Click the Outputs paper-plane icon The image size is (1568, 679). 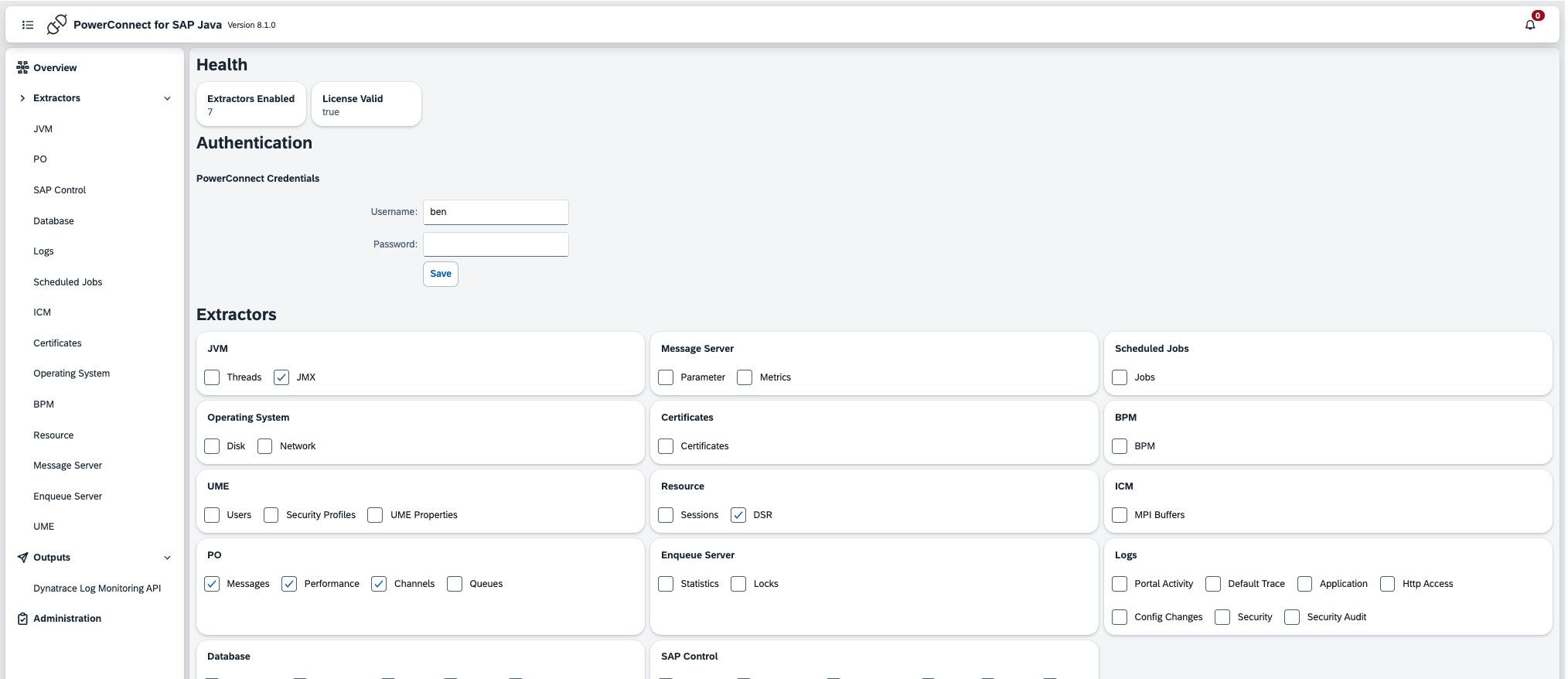coord(22,558)
